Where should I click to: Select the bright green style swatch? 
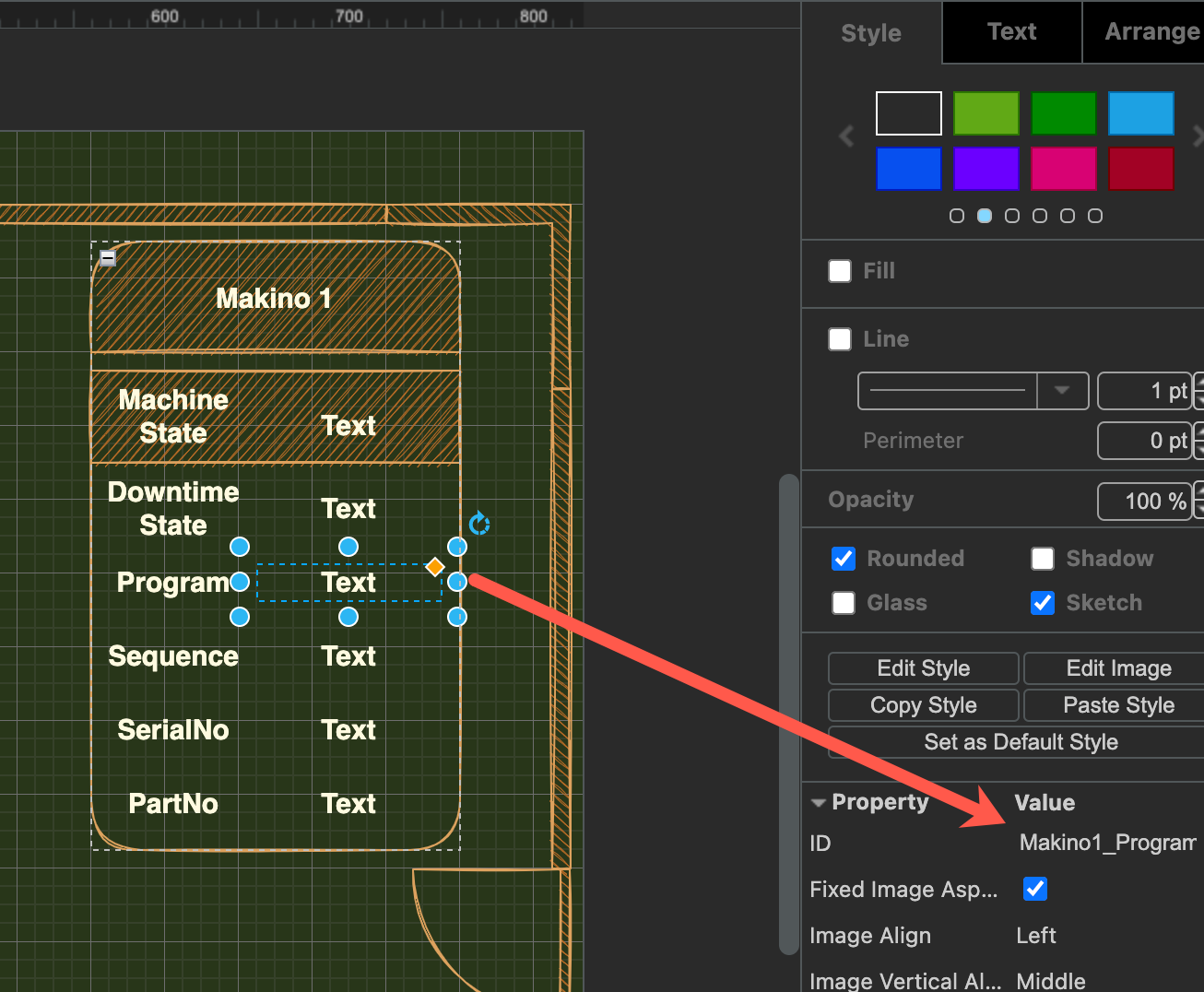986,113
